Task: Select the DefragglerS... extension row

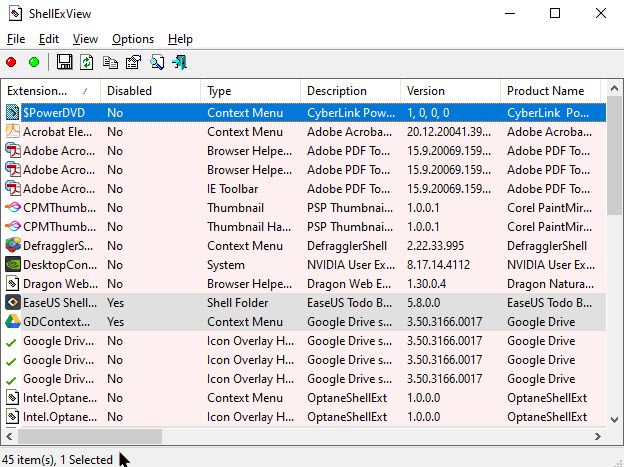Action: (305, 246)
